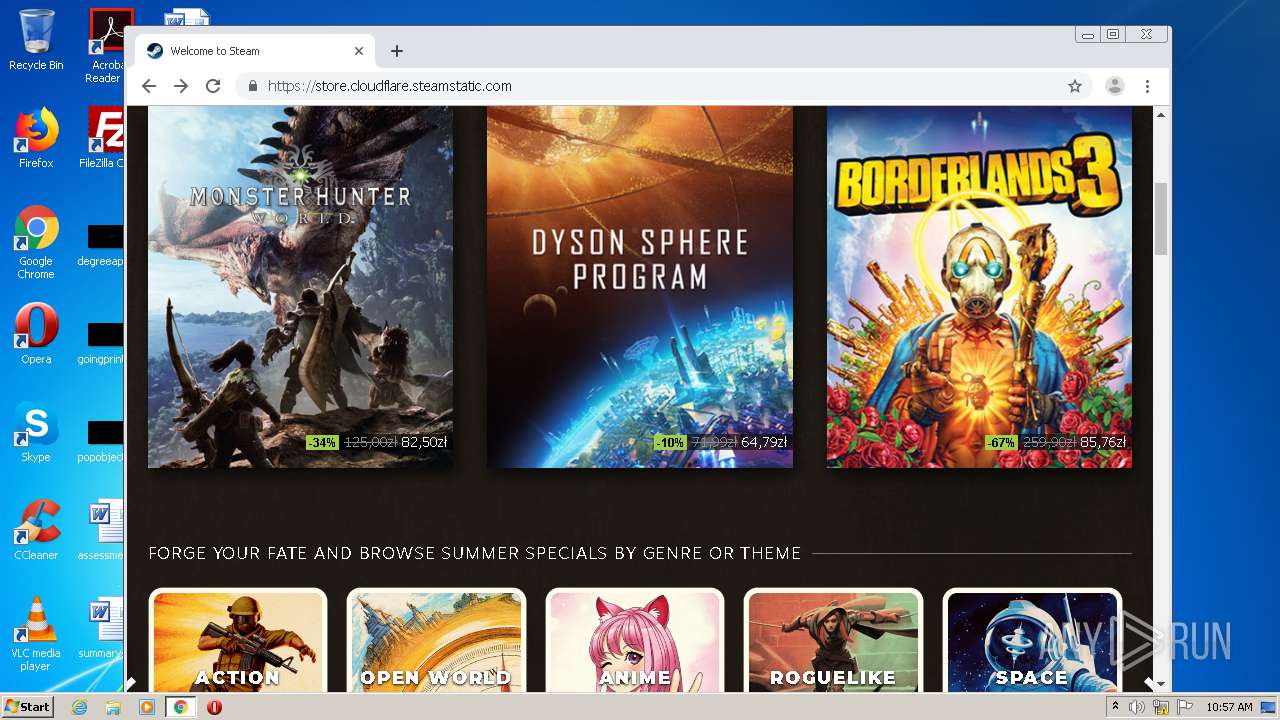Click the page scrollbar down arrow
The height and width of the screenshot is (720, 1280).
click(x=1161, y=683)
